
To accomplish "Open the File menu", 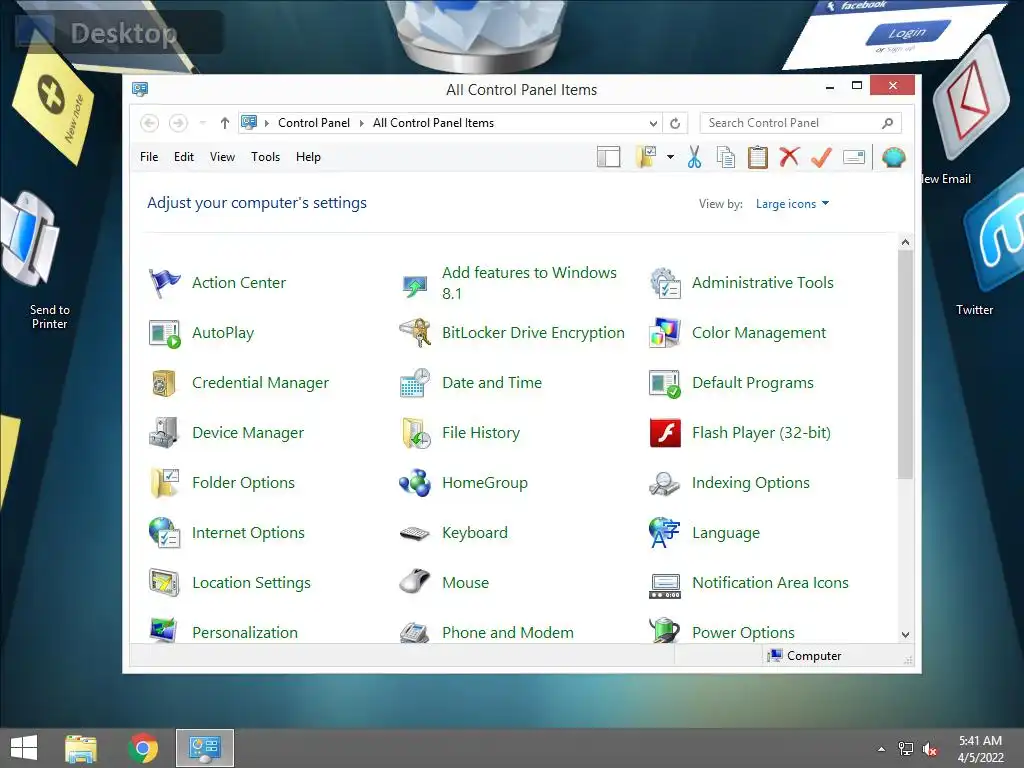I will 149,157.
